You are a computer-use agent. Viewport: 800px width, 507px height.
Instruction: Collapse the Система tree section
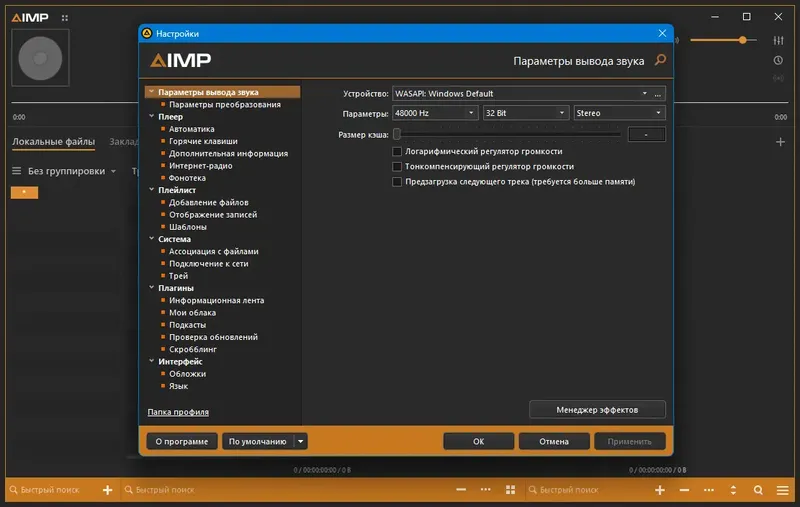click(x=152, y=239)
